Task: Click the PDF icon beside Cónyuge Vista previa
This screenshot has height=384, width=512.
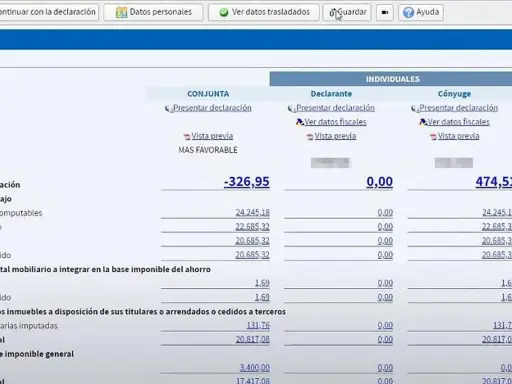Action: [x=433, y=137]
